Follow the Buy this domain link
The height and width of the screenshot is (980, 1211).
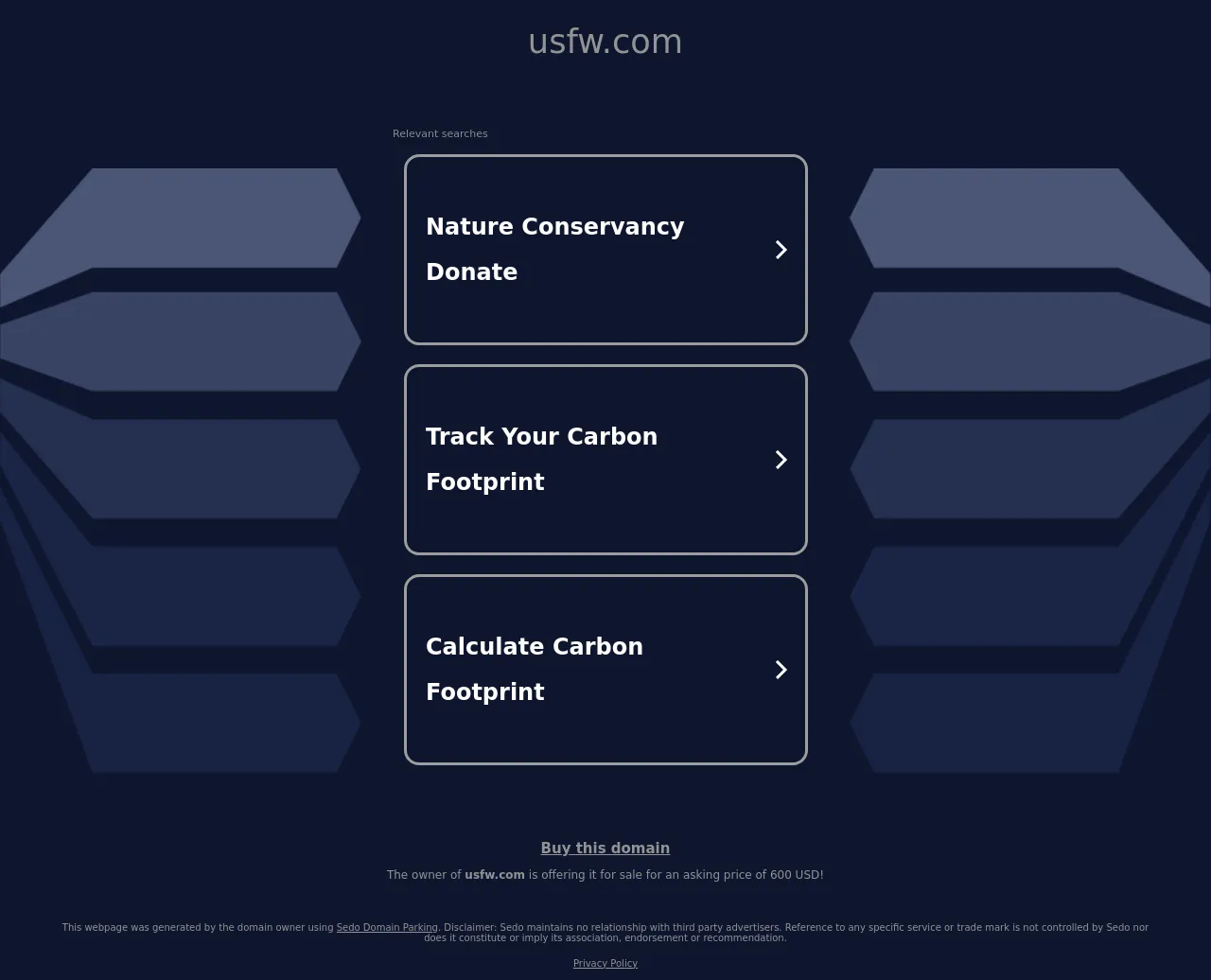click(605, 849)
